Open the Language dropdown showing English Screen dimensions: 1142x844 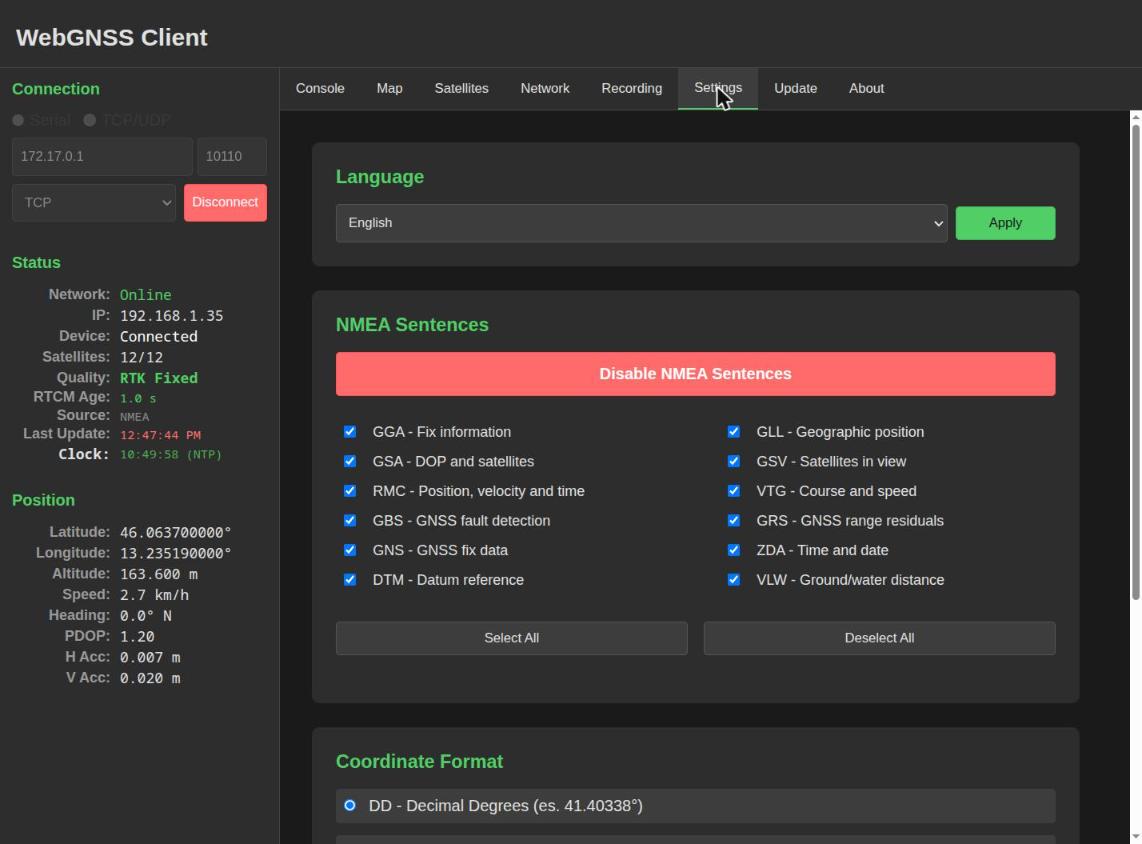642,223
